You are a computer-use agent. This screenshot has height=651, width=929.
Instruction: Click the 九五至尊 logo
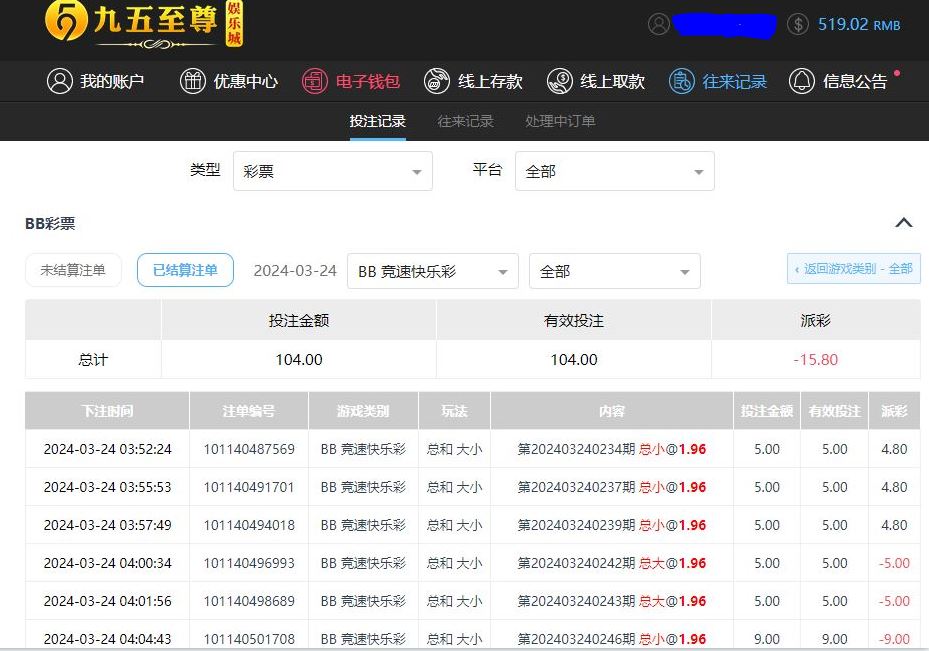point(145,24)
